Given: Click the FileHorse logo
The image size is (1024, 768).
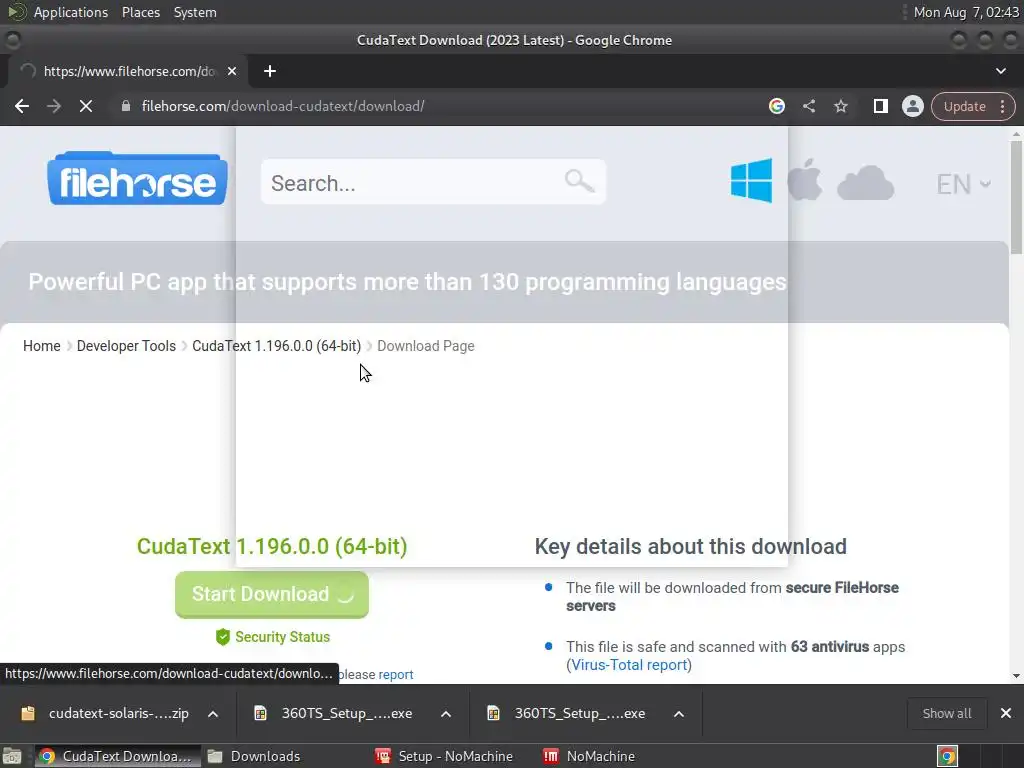Looking at the screenshot, I should pos(137,179).
